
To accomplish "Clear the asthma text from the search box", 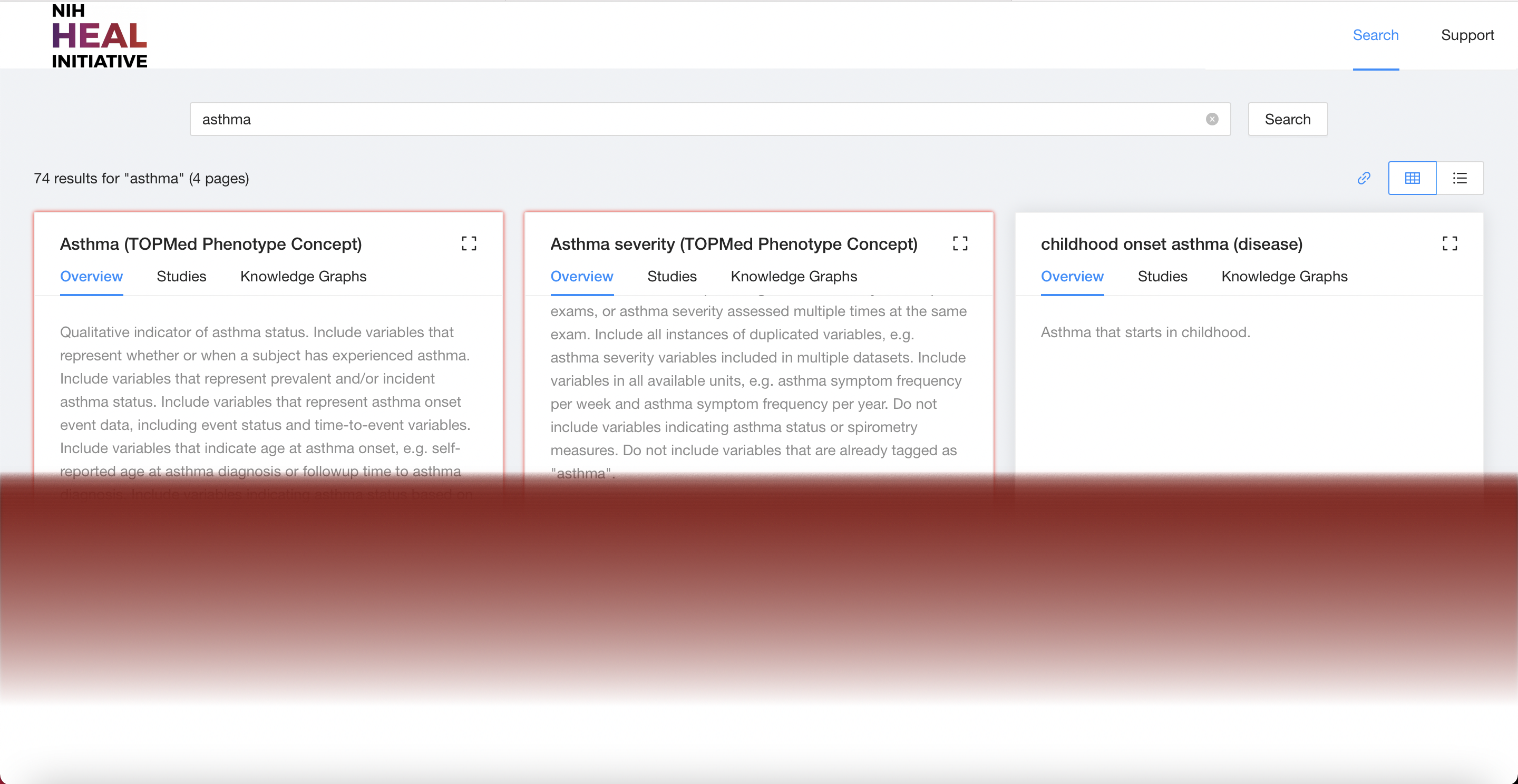I will [1212, 119].
